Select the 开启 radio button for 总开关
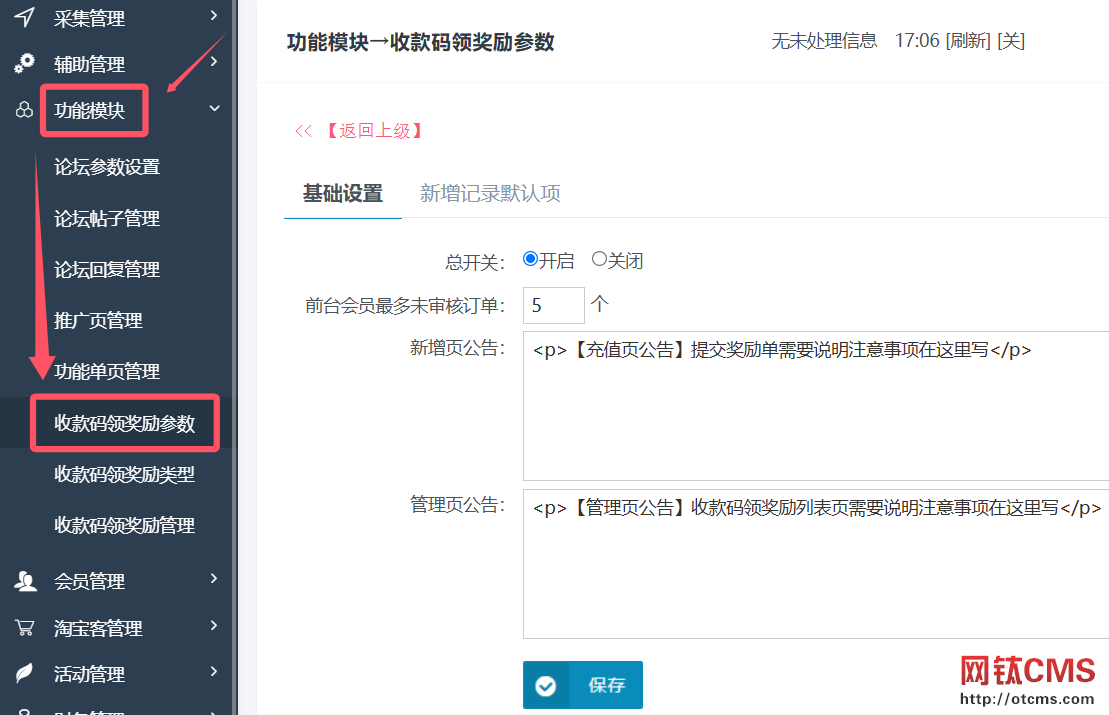 [x=531, y=259]
